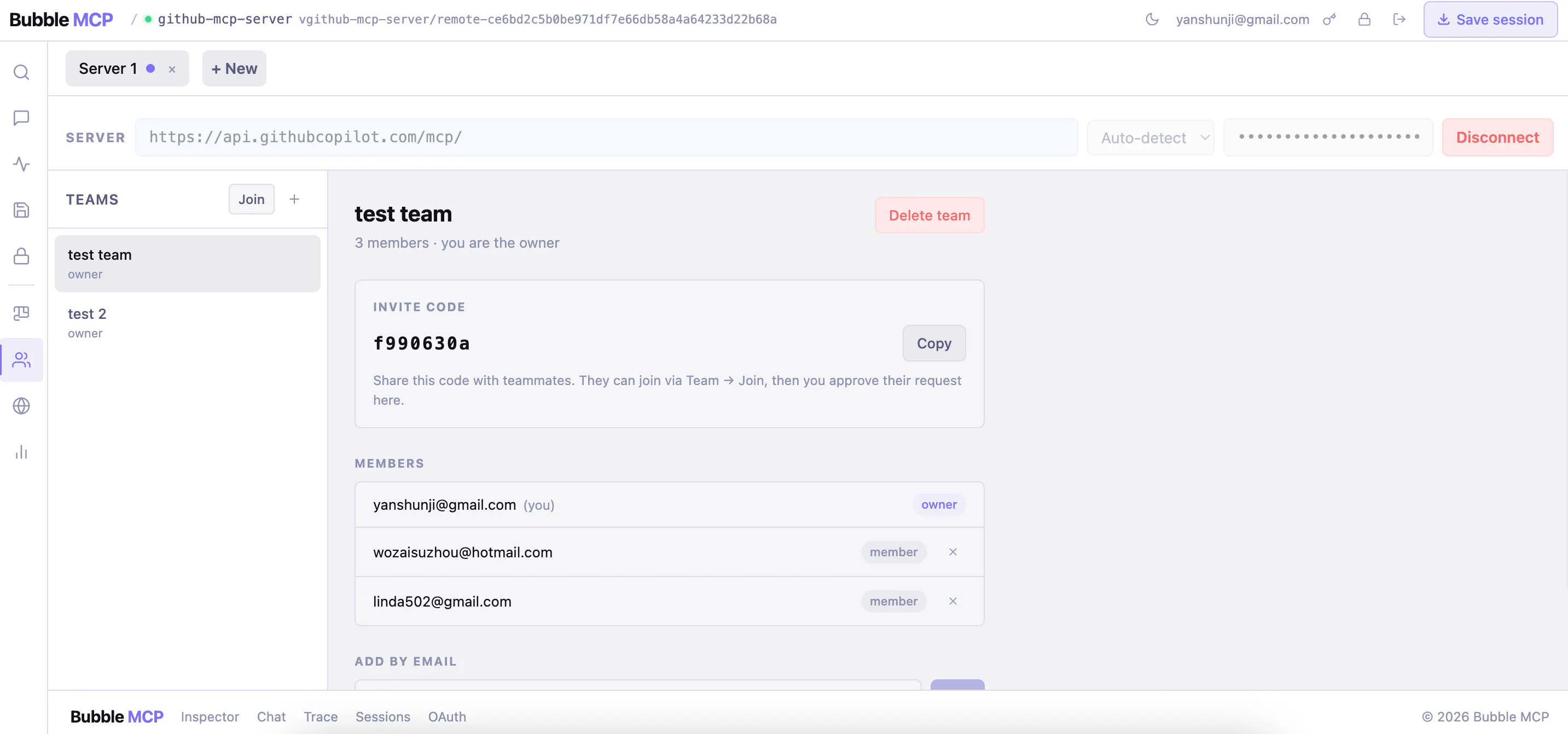Click the yanshunji@gmail.com member row
The height and width of the screenshot is (734, 1568).
[x=669, y=504]
